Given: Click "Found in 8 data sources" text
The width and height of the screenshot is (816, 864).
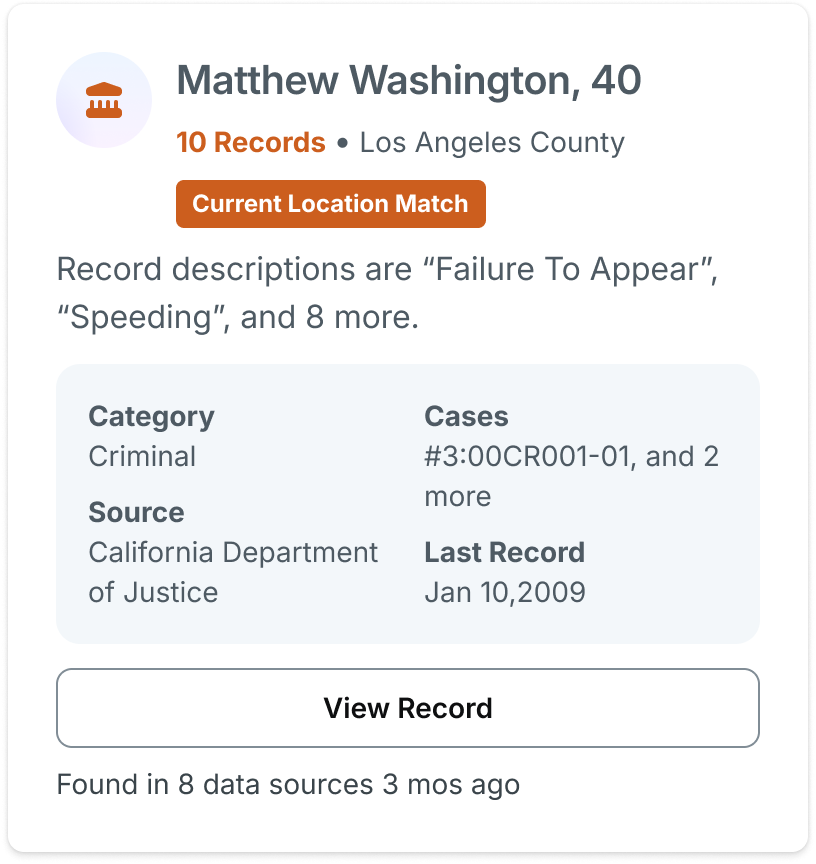Looking at the screenshot, I should pyautogui.click(x=215, y=784).
